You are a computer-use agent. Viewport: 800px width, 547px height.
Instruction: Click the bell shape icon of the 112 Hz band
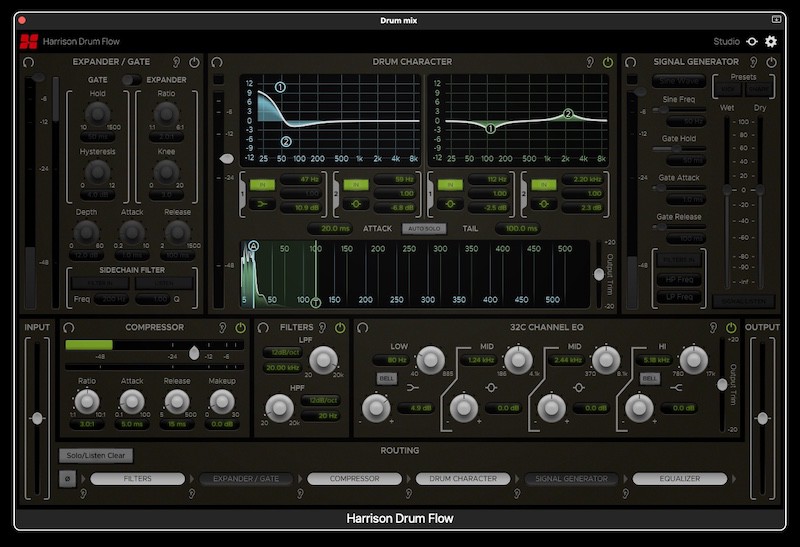(450, 204)
